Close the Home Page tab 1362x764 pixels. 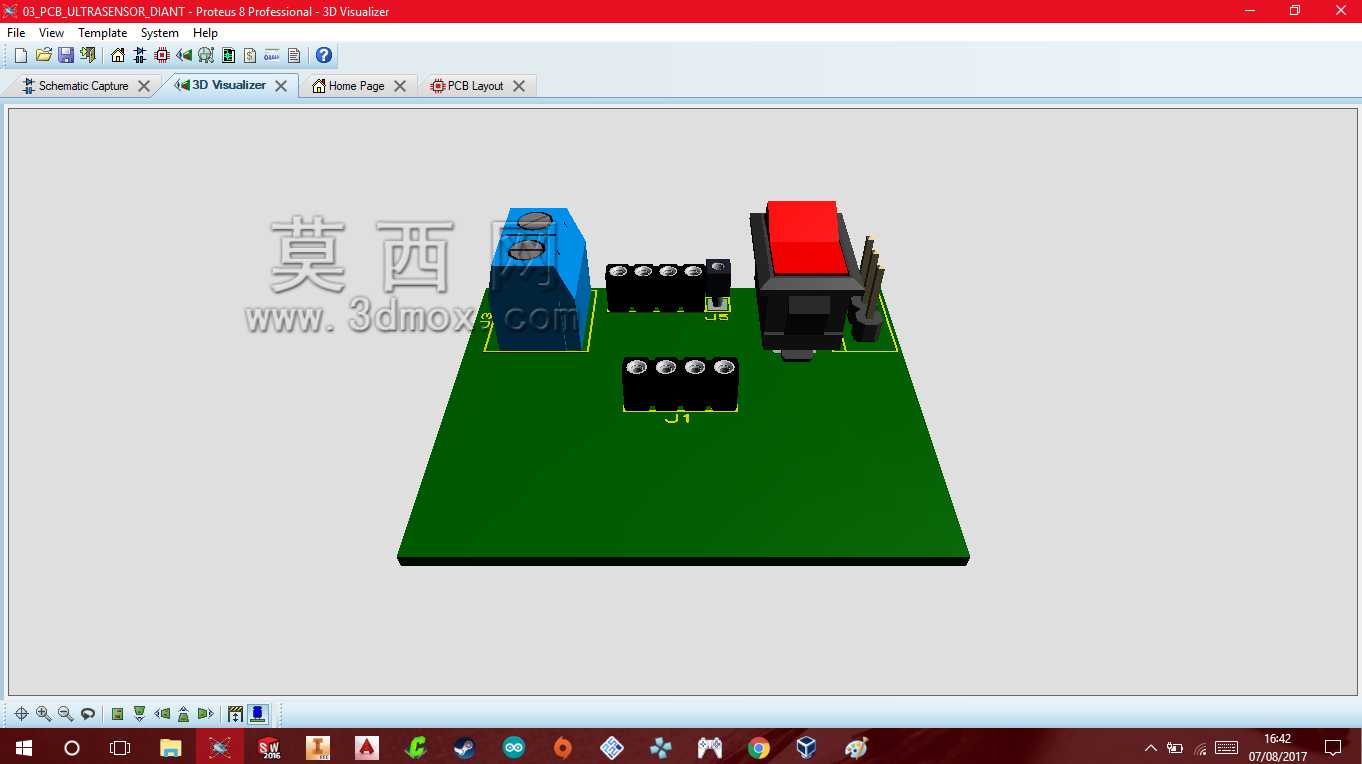(400, 86)
